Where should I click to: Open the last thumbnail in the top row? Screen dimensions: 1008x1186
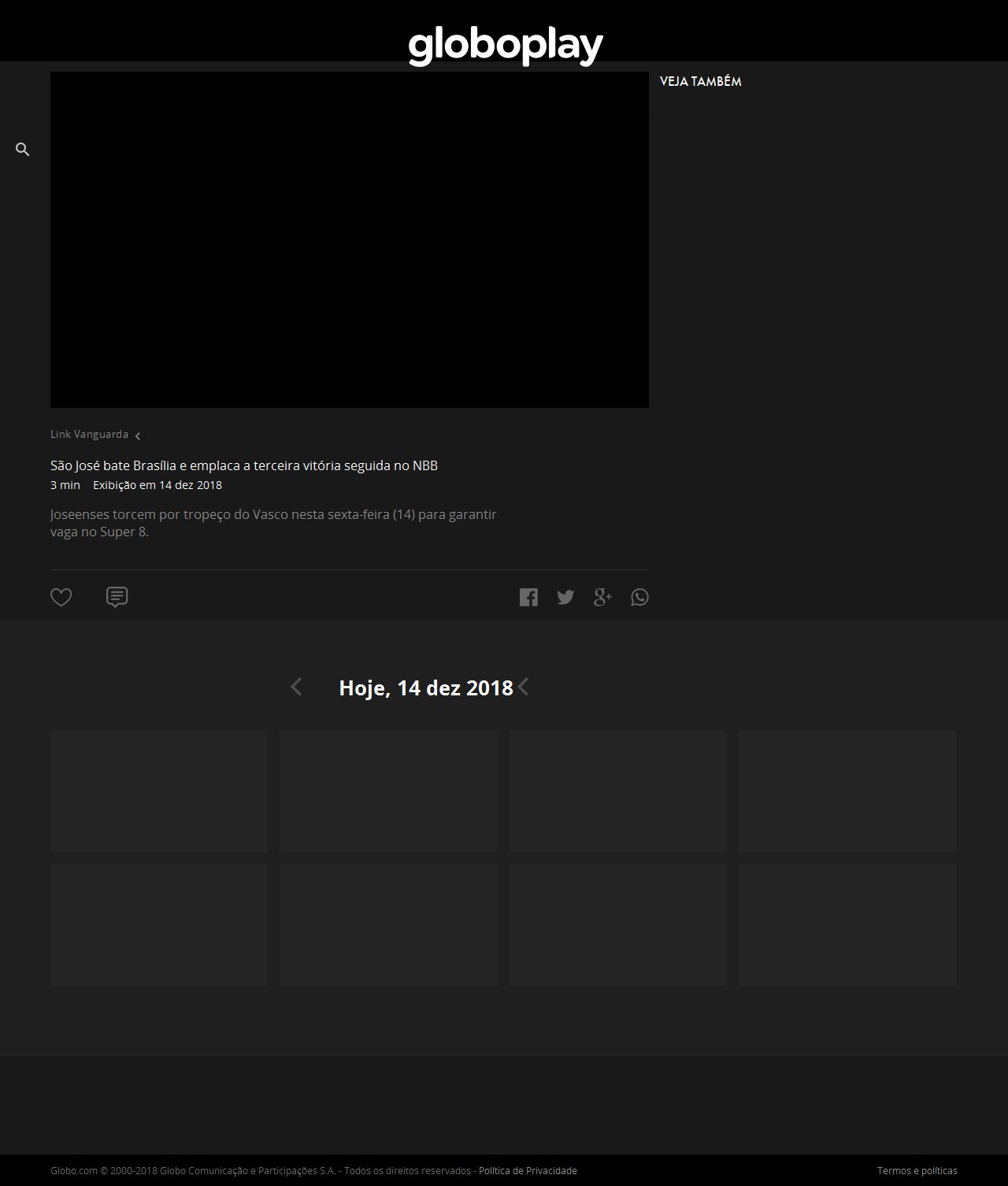click(x=847, y=791)
